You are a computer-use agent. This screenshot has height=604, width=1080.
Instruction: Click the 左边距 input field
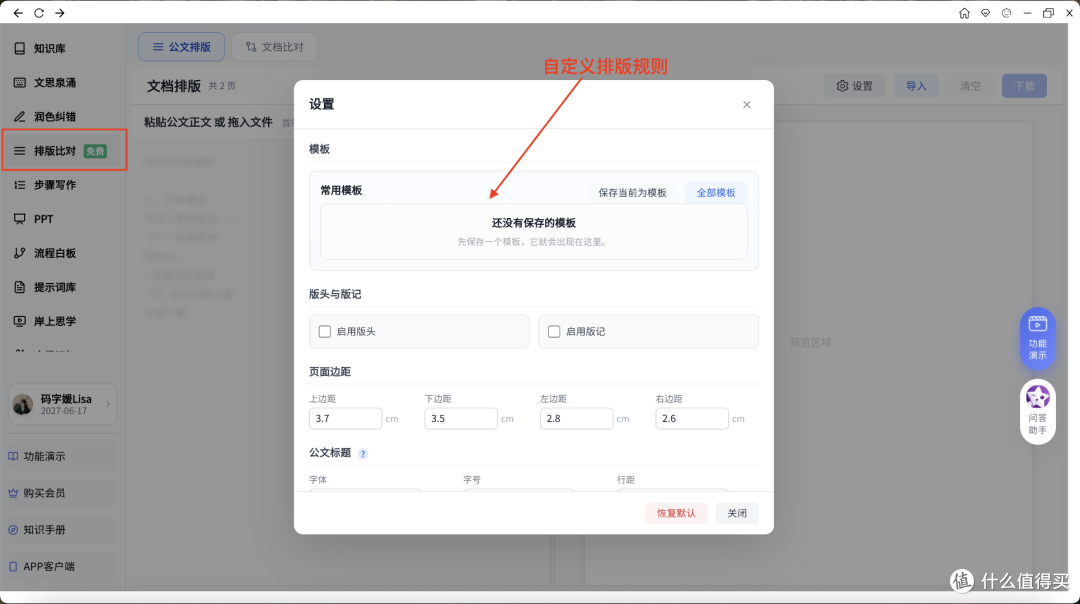tap(577, 419)
